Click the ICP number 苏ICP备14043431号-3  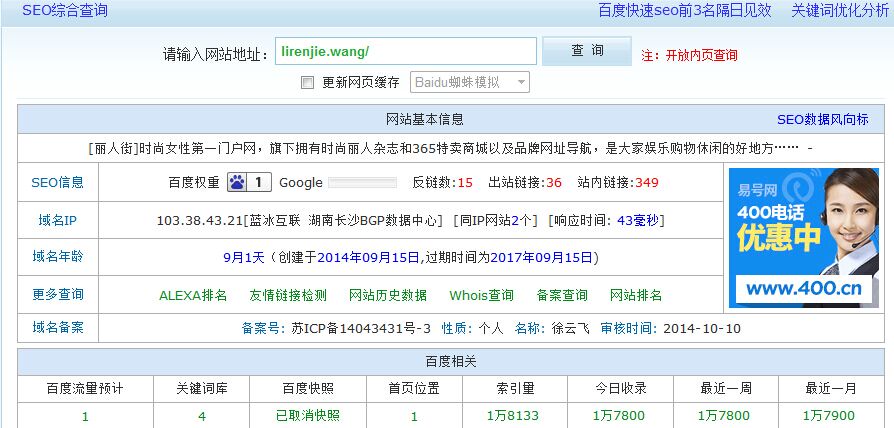click(x=361, y=328)
